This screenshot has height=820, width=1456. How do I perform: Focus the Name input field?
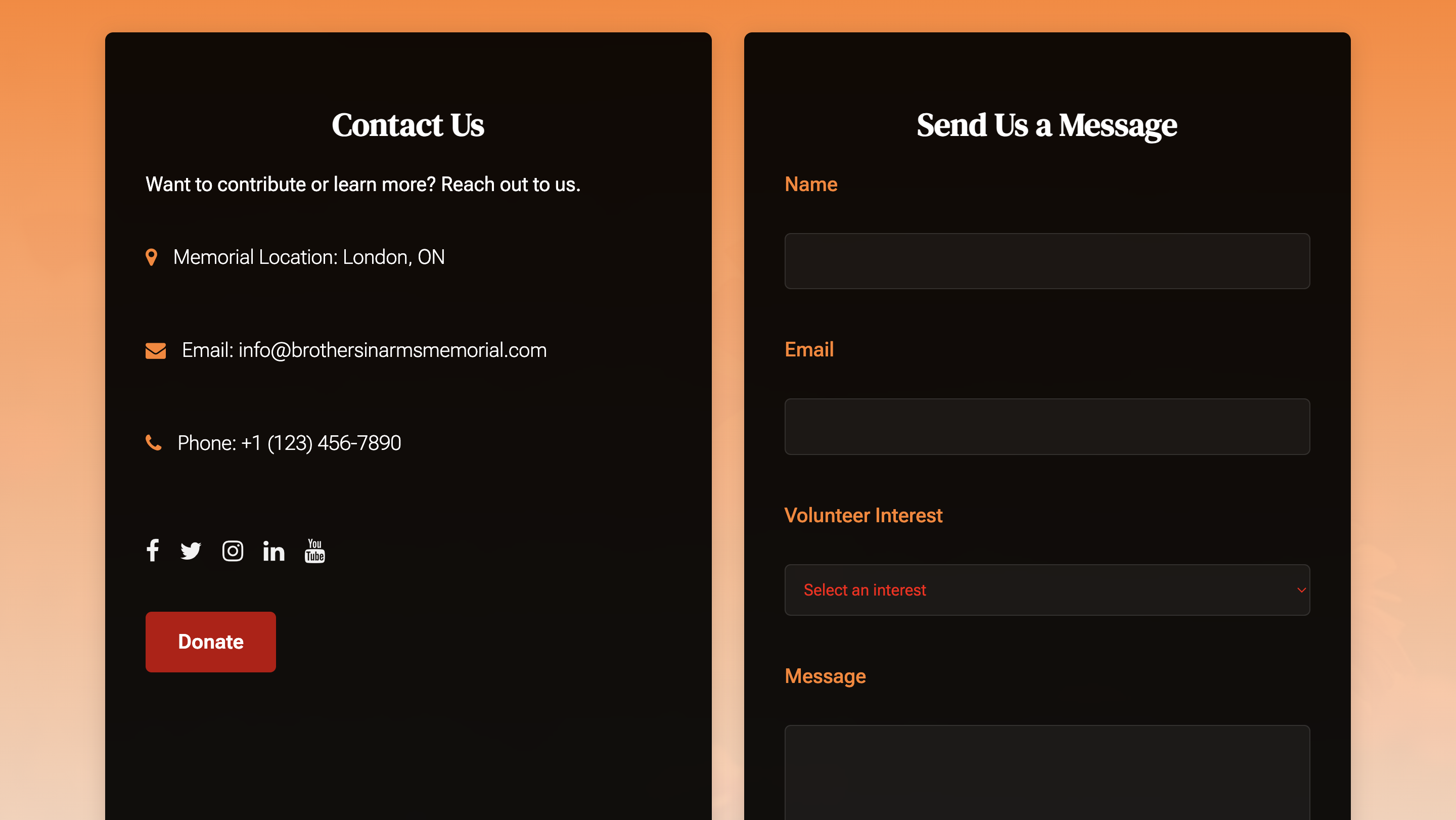click(x=1047, y=261)
